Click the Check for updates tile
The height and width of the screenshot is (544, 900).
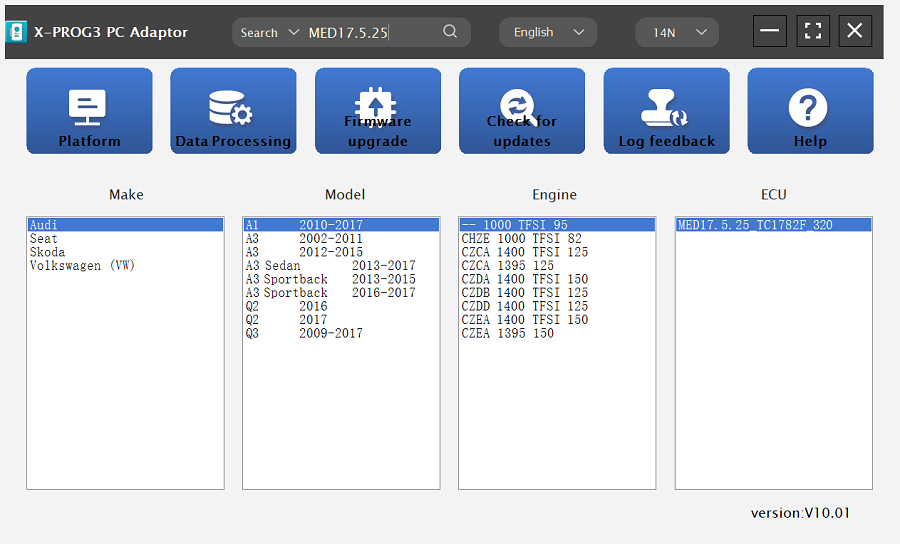(x=521, y=111)
